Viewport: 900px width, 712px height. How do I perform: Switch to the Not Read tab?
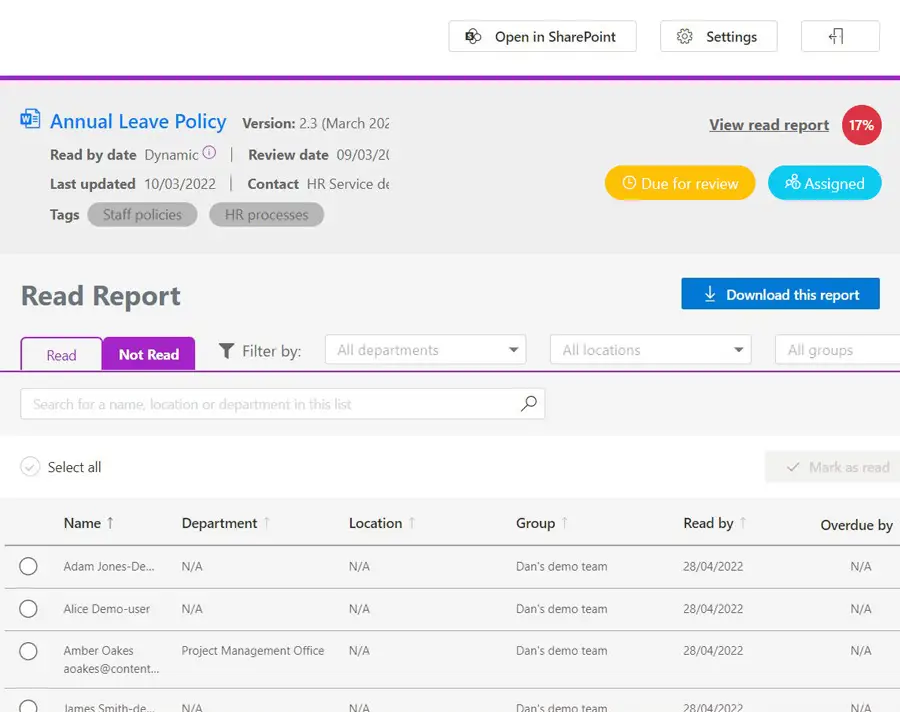coord(149,354)
